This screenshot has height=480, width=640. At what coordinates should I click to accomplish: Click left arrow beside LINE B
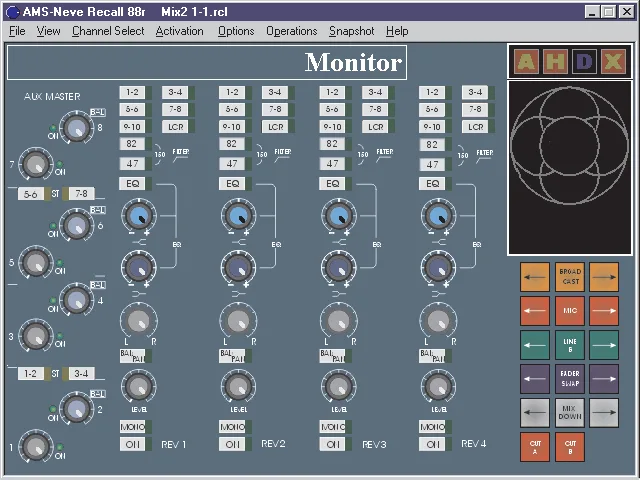point(535,345)
